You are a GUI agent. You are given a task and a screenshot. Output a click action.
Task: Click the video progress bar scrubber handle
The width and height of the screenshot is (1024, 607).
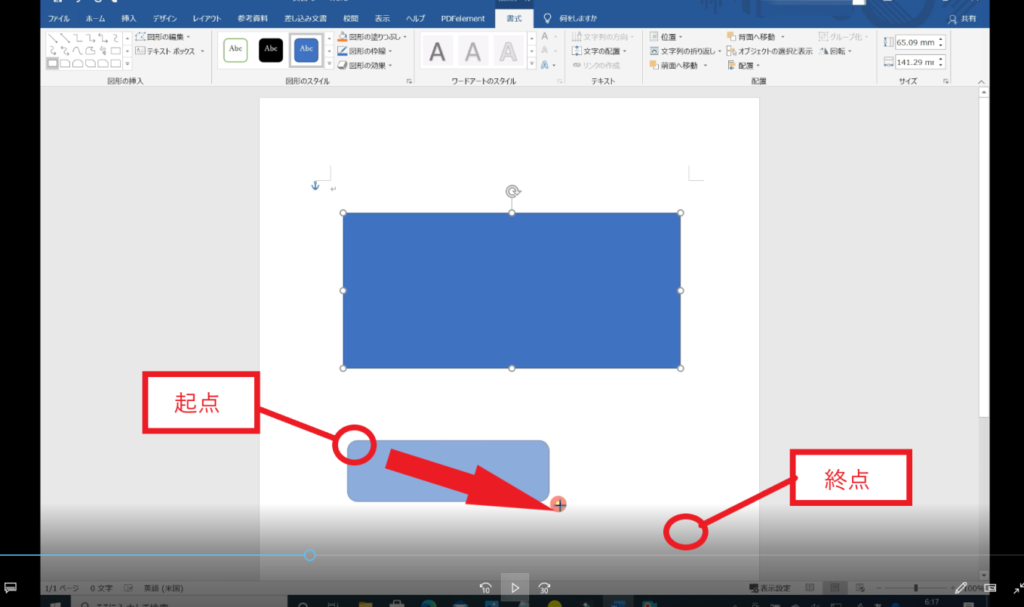point(310,555)
